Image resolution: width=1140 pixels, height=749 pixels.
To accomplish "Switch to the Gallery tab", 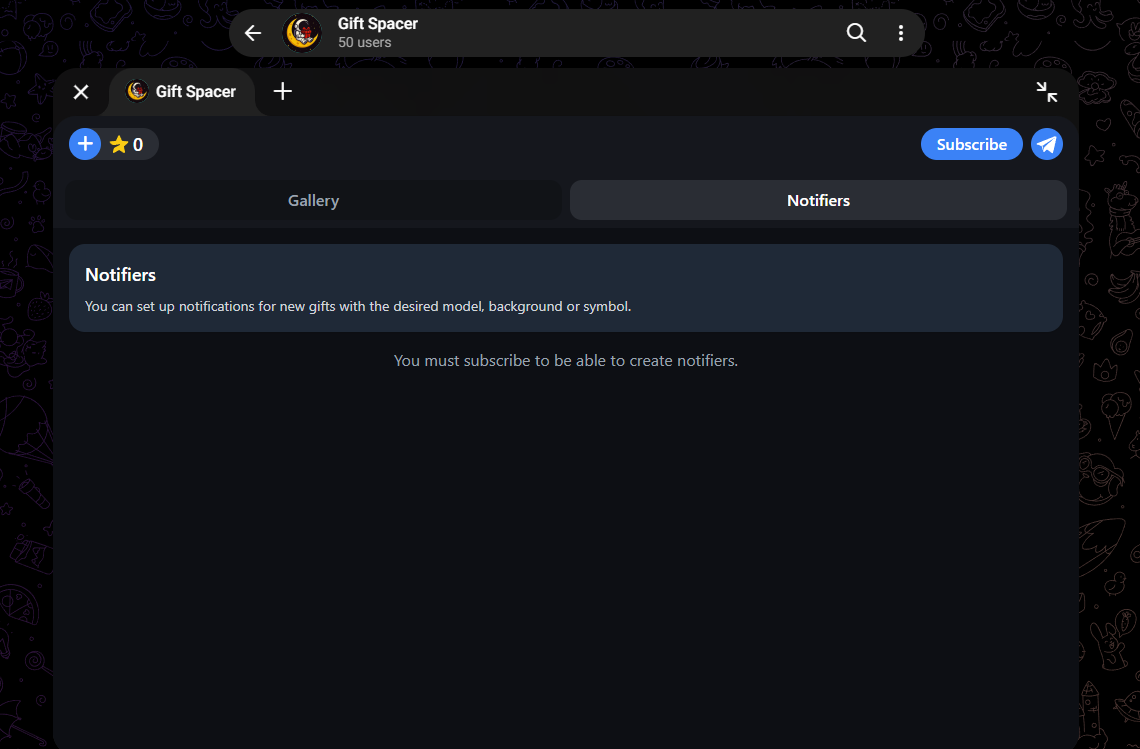I will pos(313,200).
